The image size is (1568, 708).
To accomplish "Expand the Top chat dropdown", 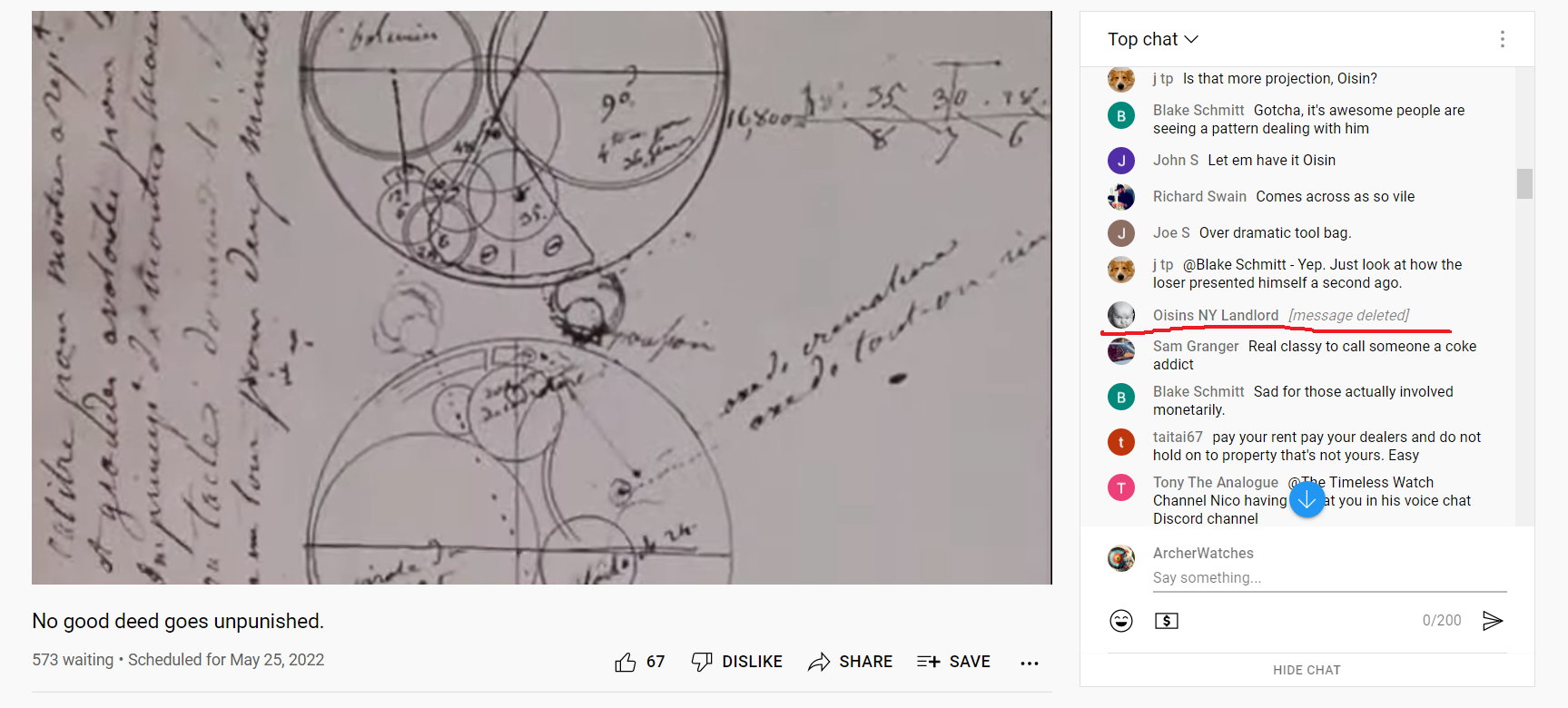I will tap(1153, 39).
